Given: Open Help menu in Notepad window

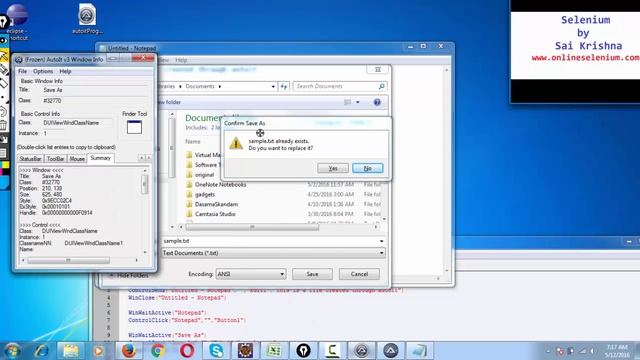Looking at the screenshot, I should coord(181,60).
